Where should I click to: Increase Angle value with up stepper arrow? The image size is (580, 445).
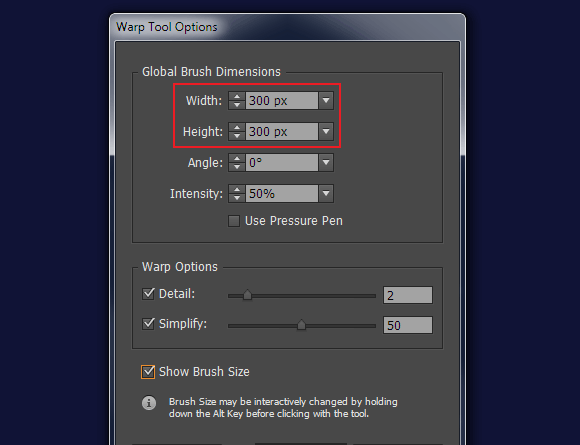click(237, 159)
